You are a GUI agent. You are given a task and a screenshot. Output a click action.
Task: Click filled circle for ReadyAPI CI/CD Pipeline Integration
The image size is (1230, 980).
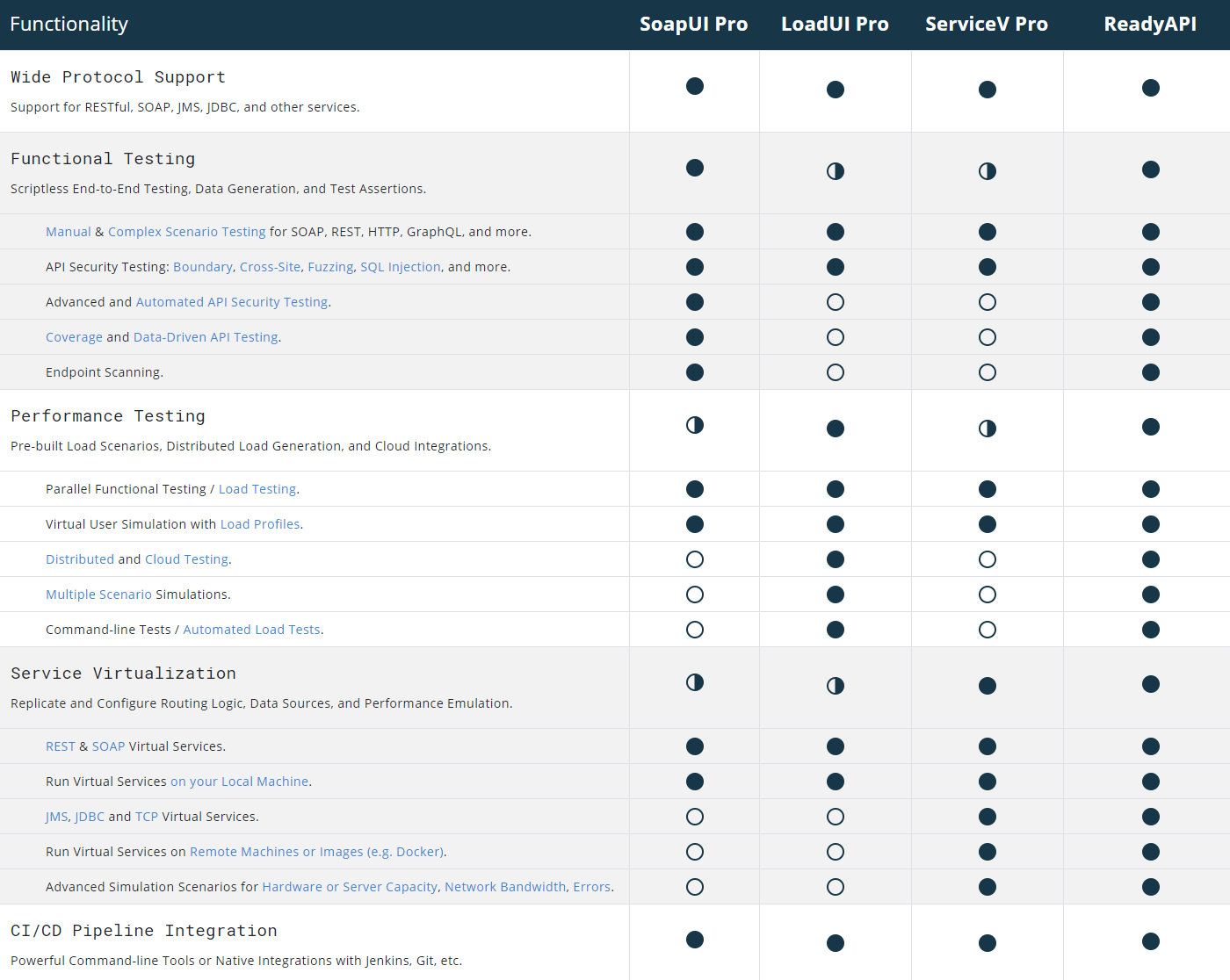[x=1151, y=941]
